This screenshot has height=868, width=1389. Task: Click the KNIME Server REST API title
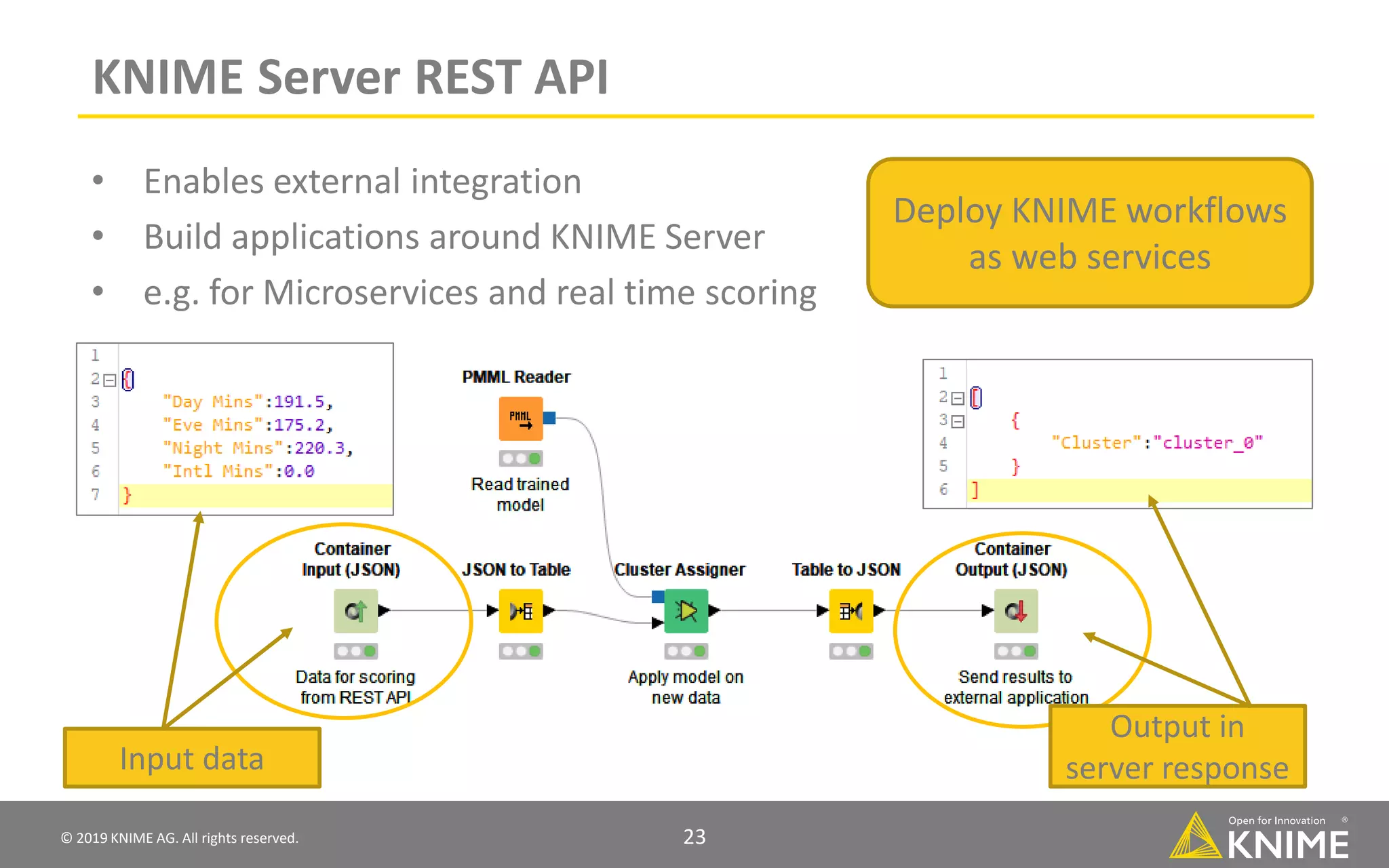[350, 77]
